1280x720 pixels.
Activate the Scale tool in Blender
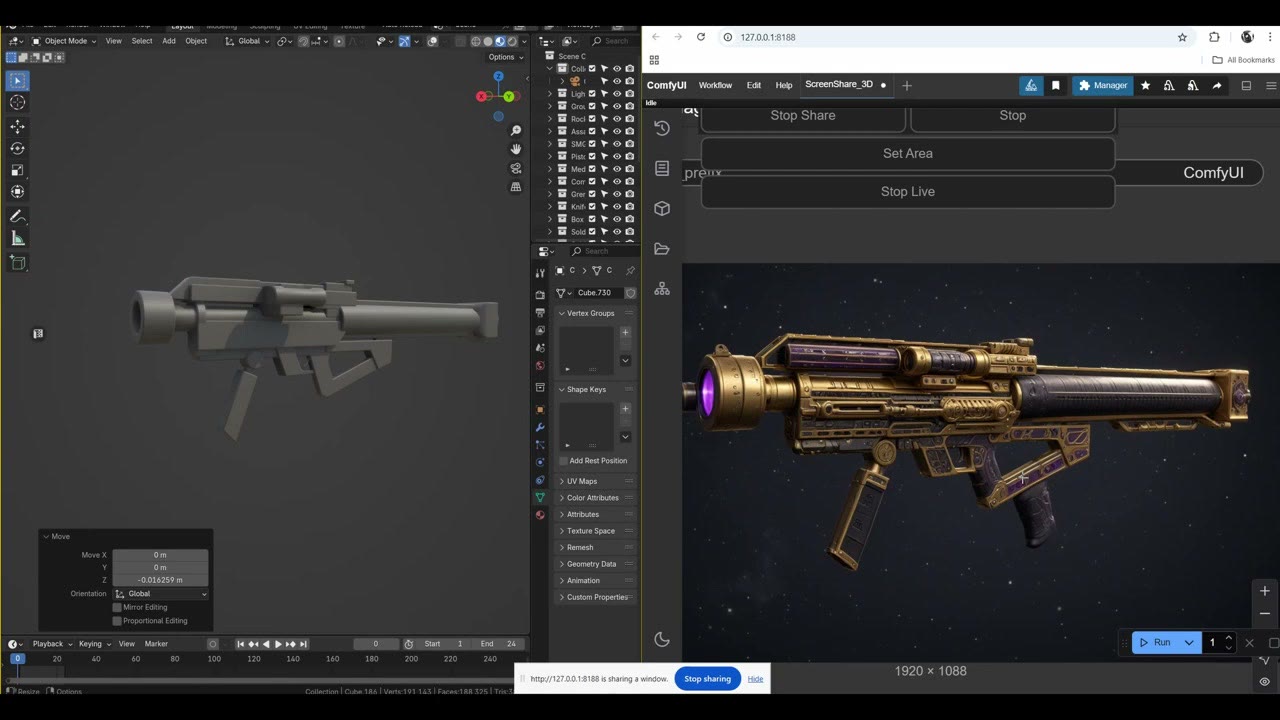pyautogui.click(x=18, y=170)
